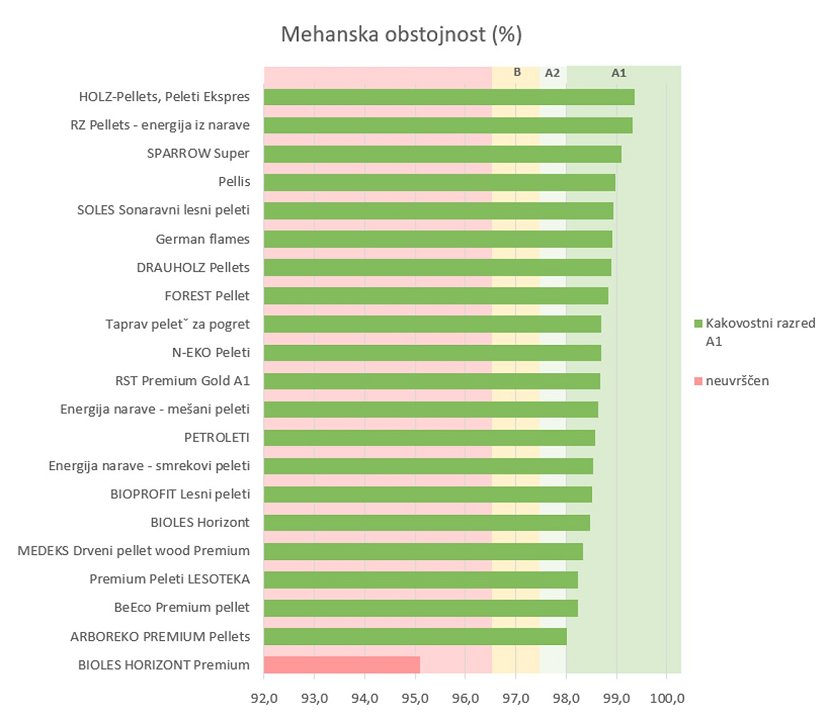Screen dimensions: 829x720
Task: Select the neuvrščen legend label
Action: tap(737, 381)
